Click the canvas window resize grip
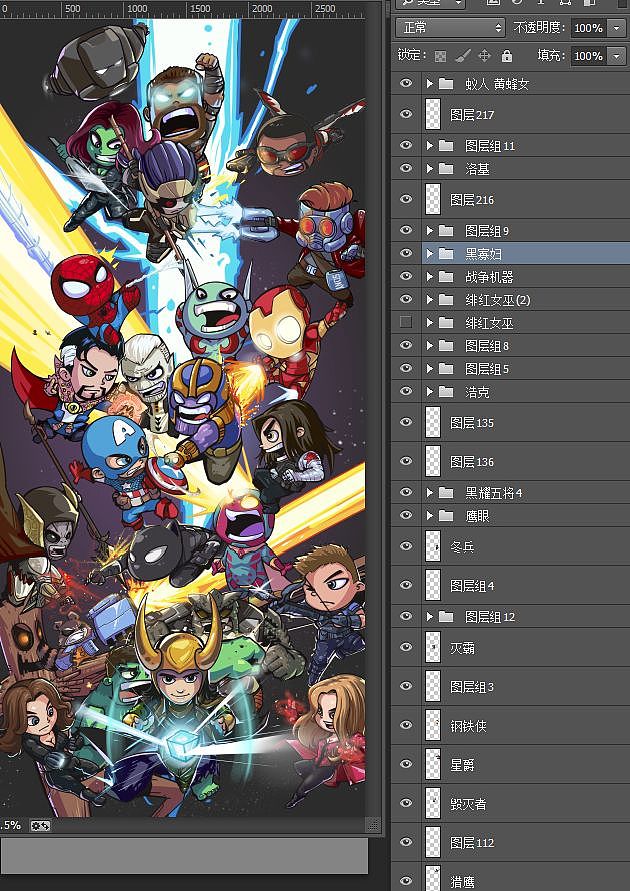 click(372, 825)
